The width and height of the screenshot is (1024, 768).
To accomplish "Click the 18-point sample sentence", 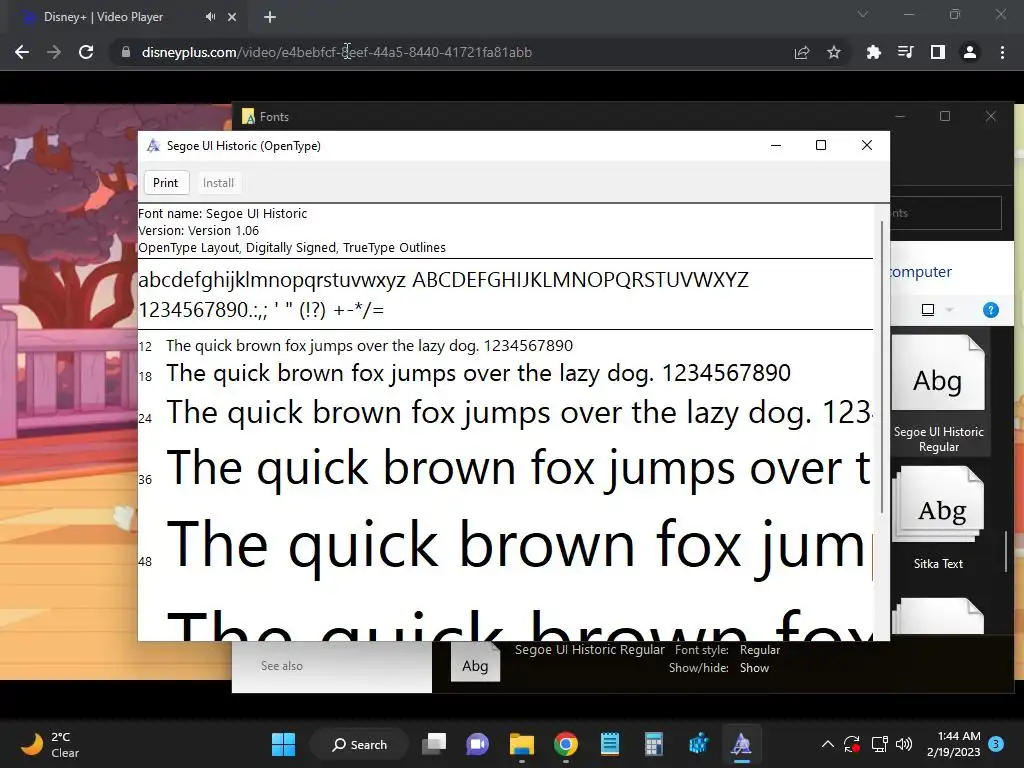I will 478,373.
